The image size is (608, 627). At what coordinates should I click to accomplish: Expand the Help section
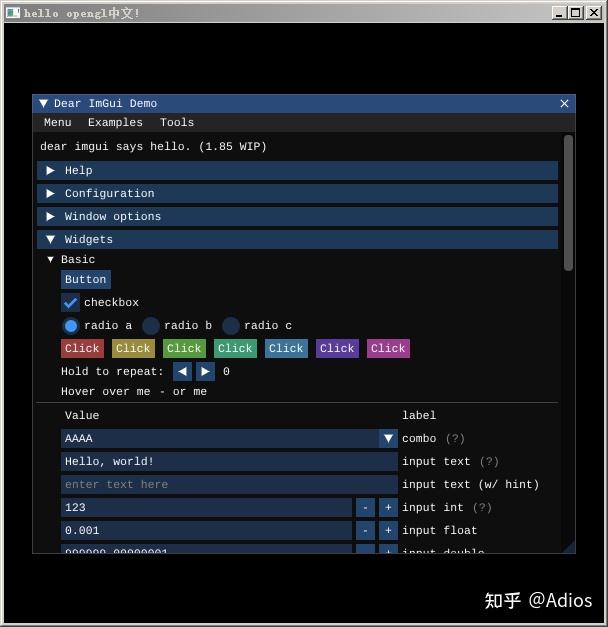tap(297, 171)
